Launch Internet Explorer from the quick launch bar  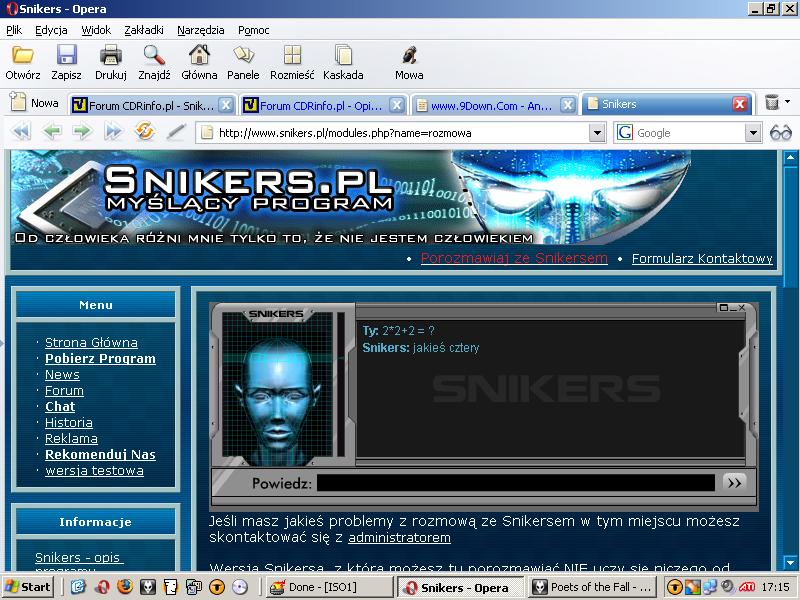coord(78,587)
